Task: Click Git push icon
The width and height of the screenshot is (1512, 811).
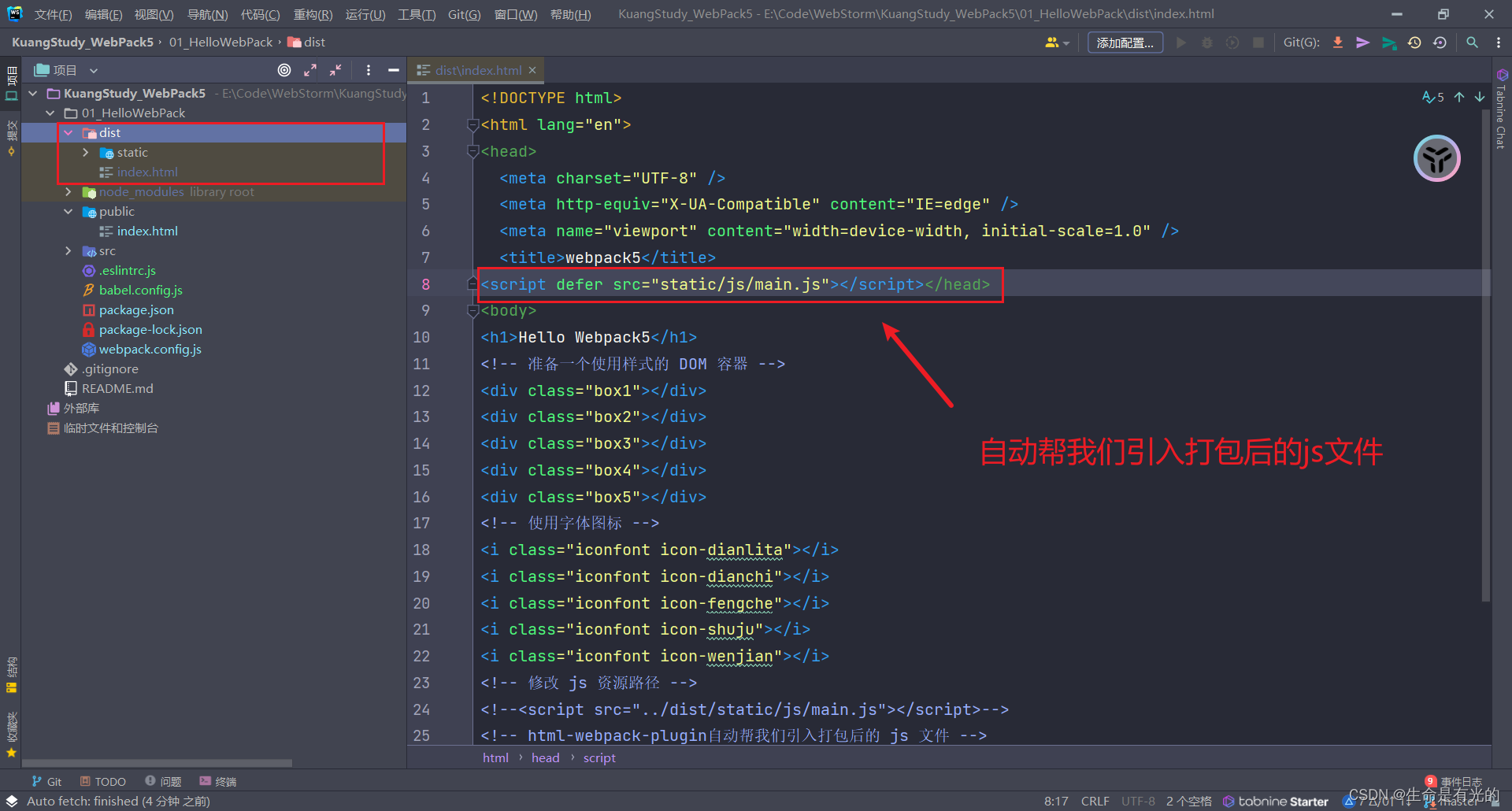Action: coord(1389,43)
